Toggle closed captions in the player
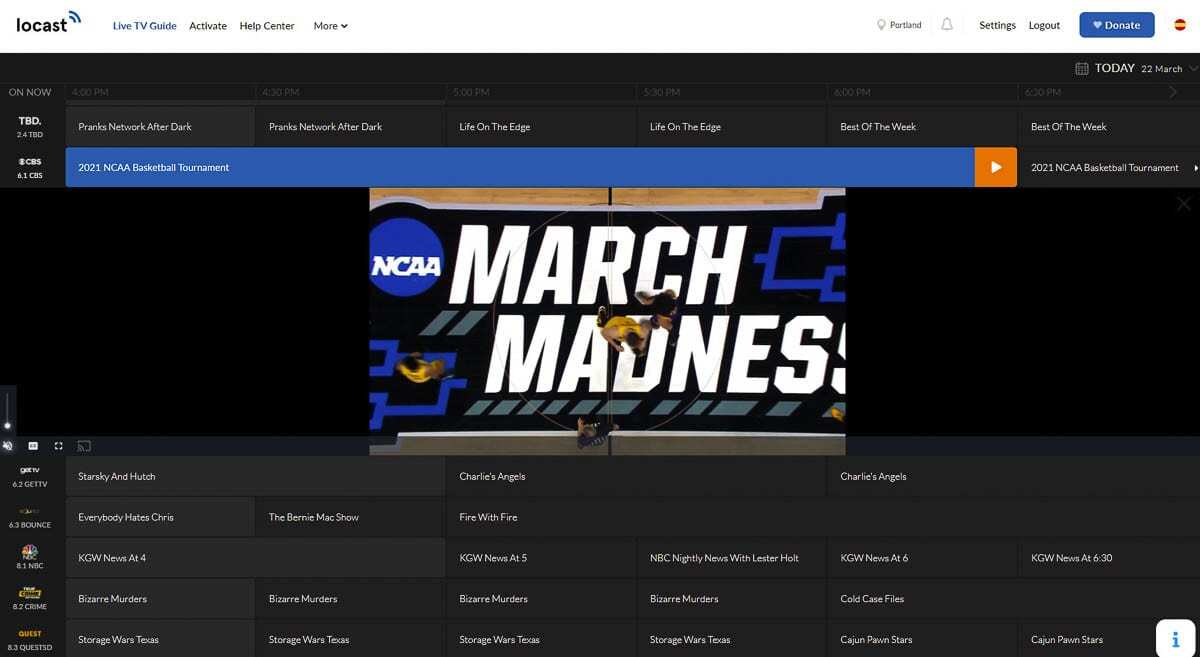The height and width of the screenshot is (657, 1200). pos(33,446)
